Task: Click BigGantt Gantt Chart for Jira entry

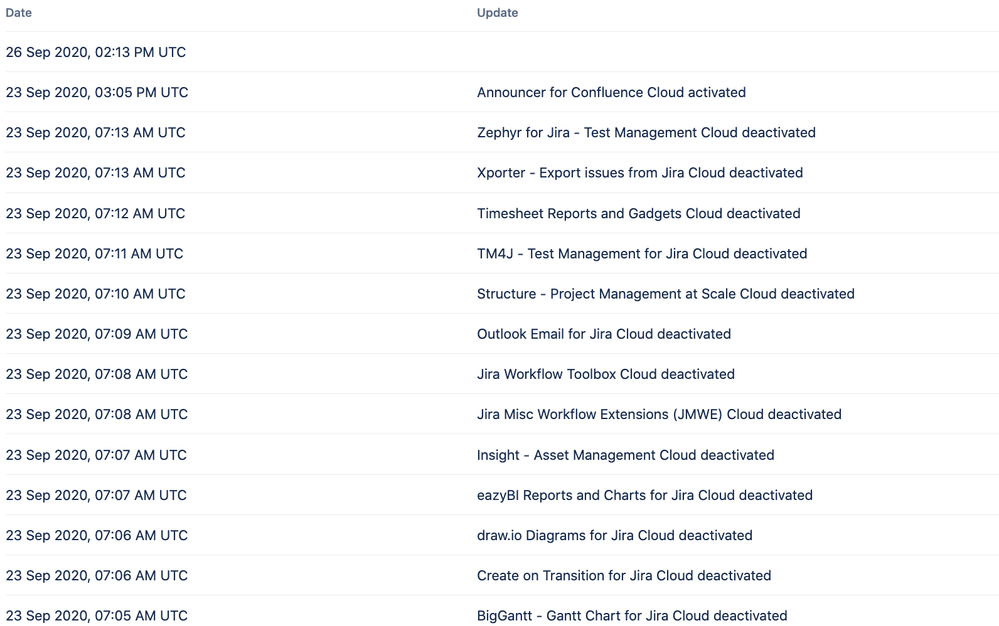Action: (x=632, y=615)
